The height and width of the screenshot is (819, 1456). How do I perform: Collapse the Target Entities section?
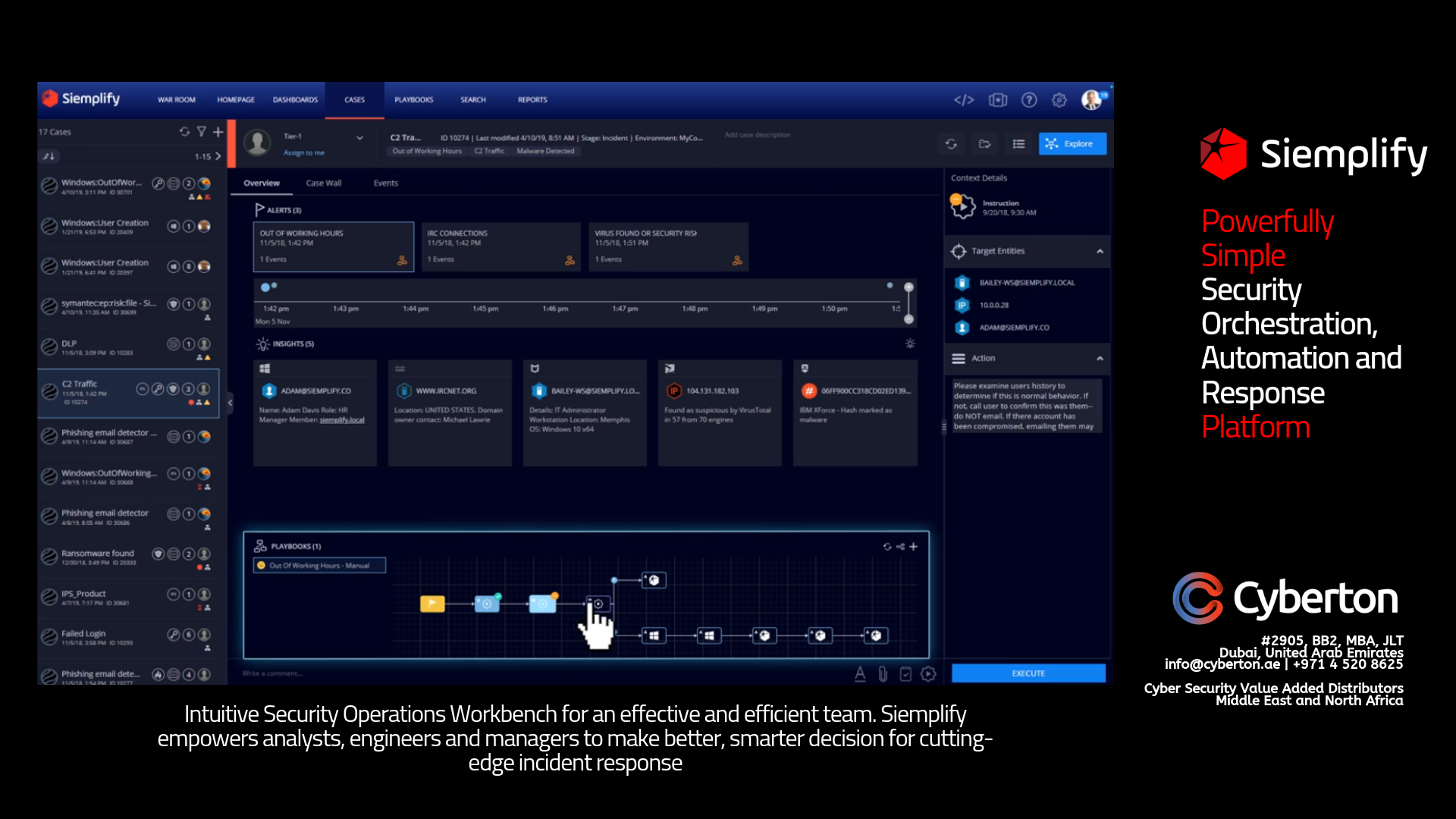coord(1100,252)
